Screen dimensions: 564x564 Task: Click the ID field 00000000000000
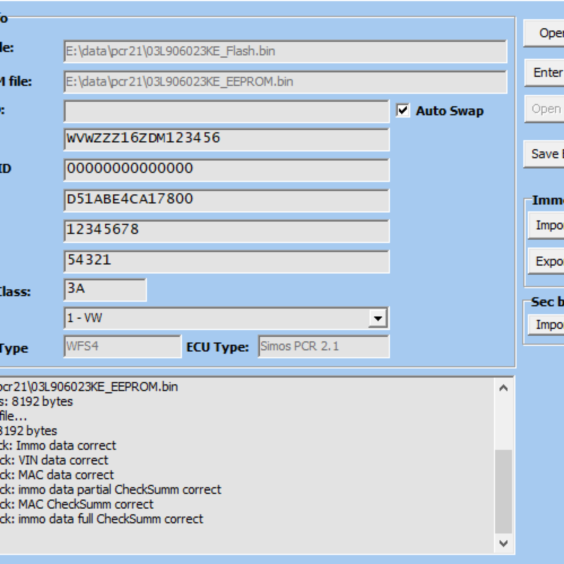click(x=227, y=170)
